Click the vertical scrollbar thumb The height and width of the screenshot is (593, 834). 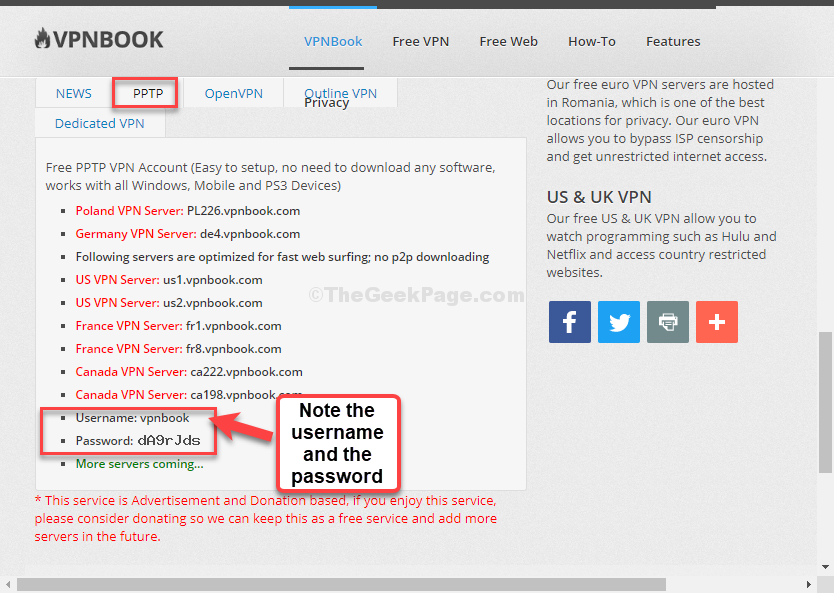tap(825, 402)
